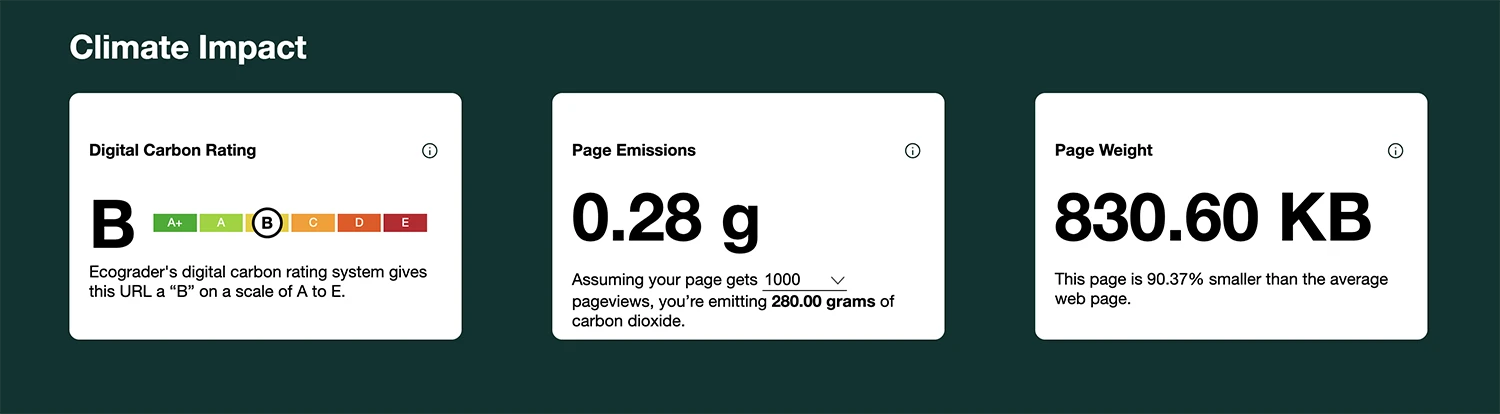This screenshot has width=1500, height=414.
Task: Click the 0.28 g emissions value
Action: click(665, 217)
